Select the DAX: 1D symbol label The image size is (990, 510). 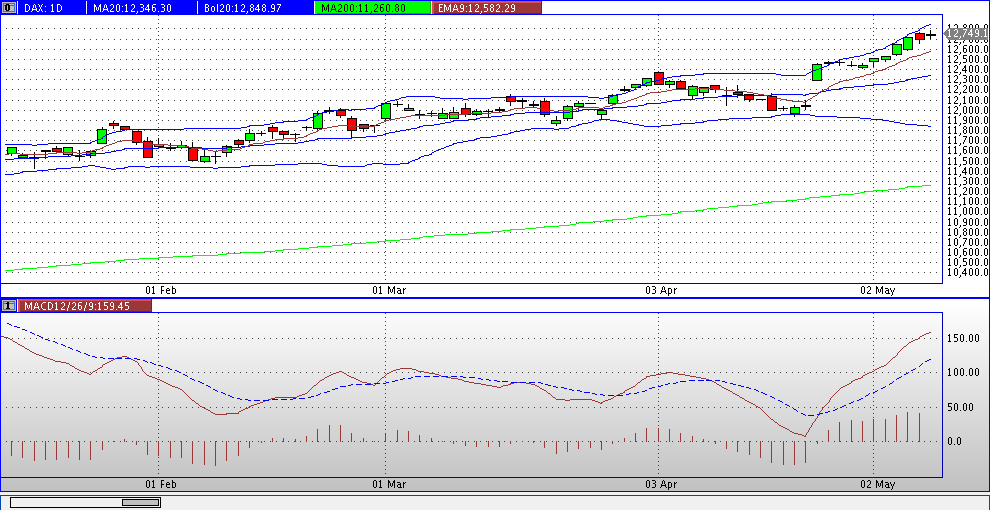50,8
